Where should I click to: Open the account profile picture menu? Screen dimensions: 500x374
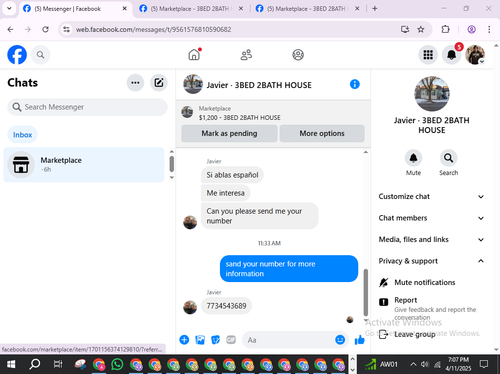click(475, 55)
